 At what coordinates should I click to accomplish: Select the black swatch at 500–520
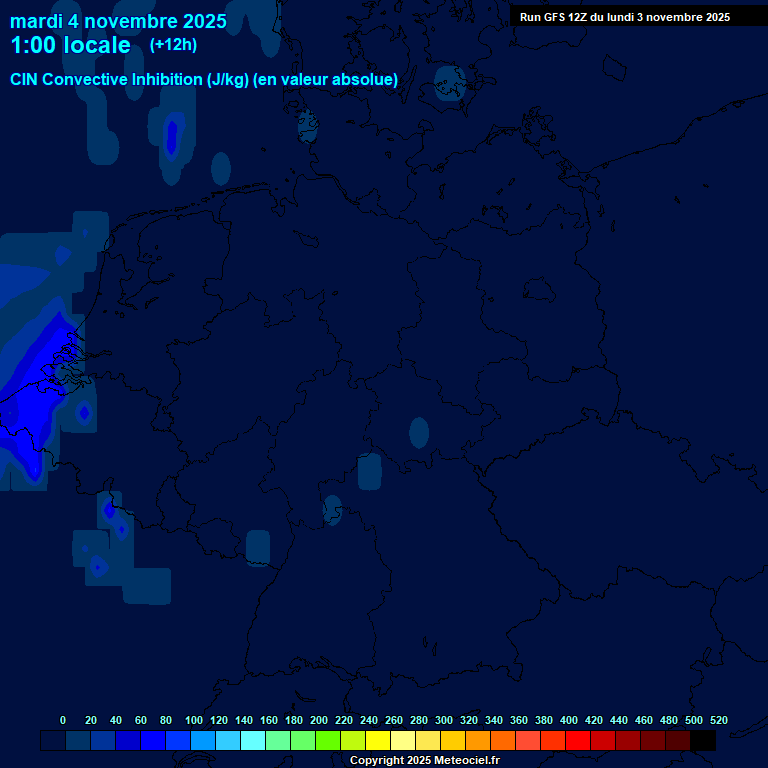click(703, 741)
